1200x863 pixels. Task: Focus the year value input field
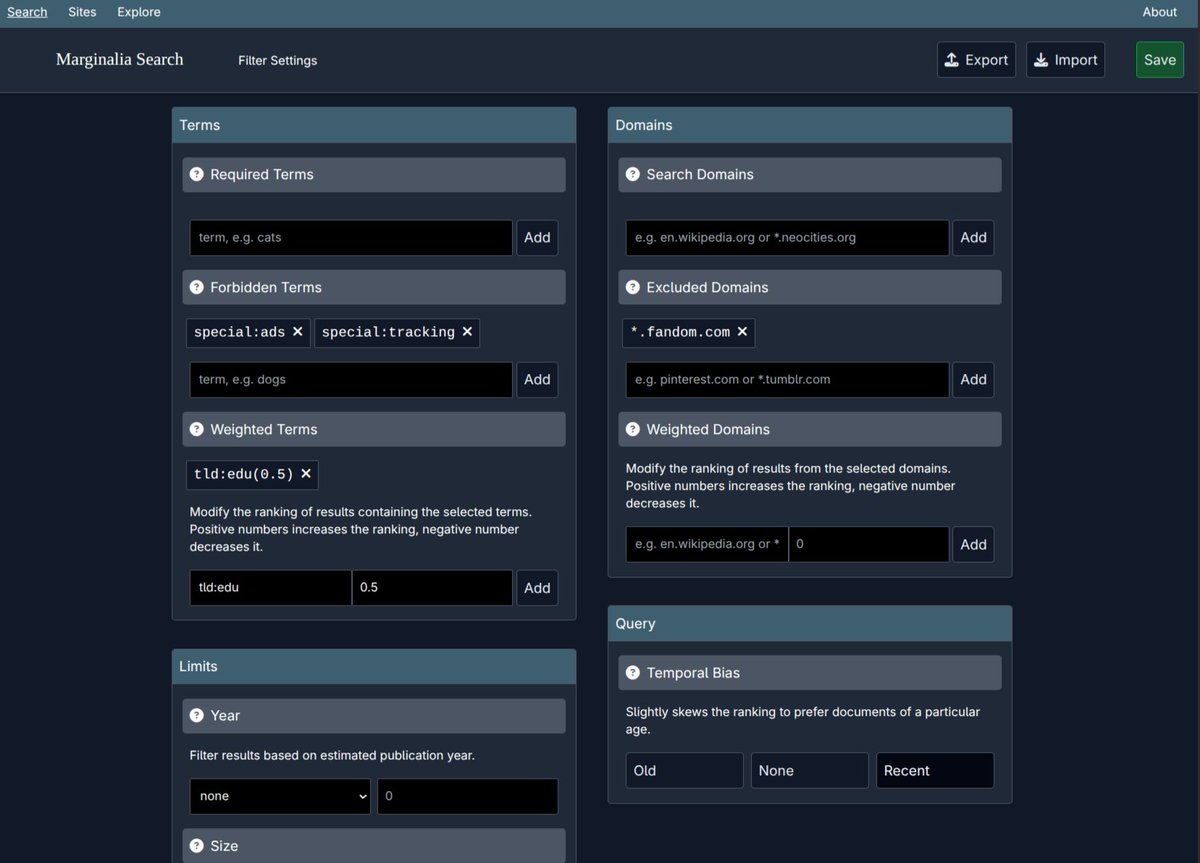467,796
